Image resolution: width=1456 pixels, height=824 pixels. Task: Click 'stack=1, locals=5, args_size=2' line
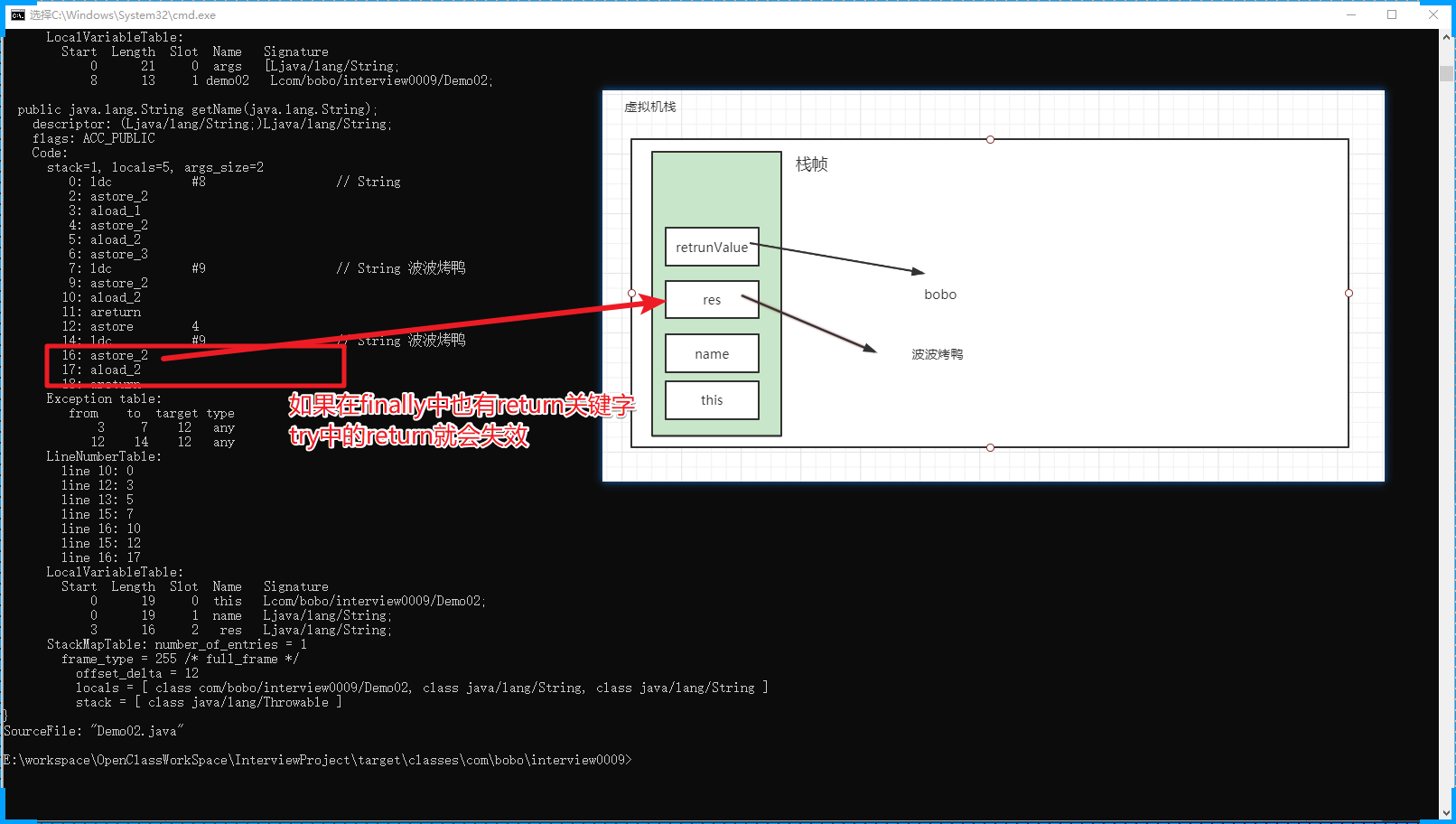coord(155,167)
